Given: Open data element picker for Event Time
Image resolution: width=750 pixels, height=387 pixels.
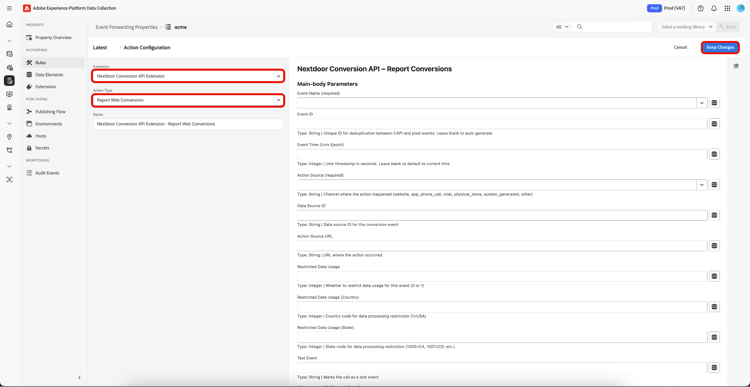Looking at the screenshot, I should coord(715,155).
